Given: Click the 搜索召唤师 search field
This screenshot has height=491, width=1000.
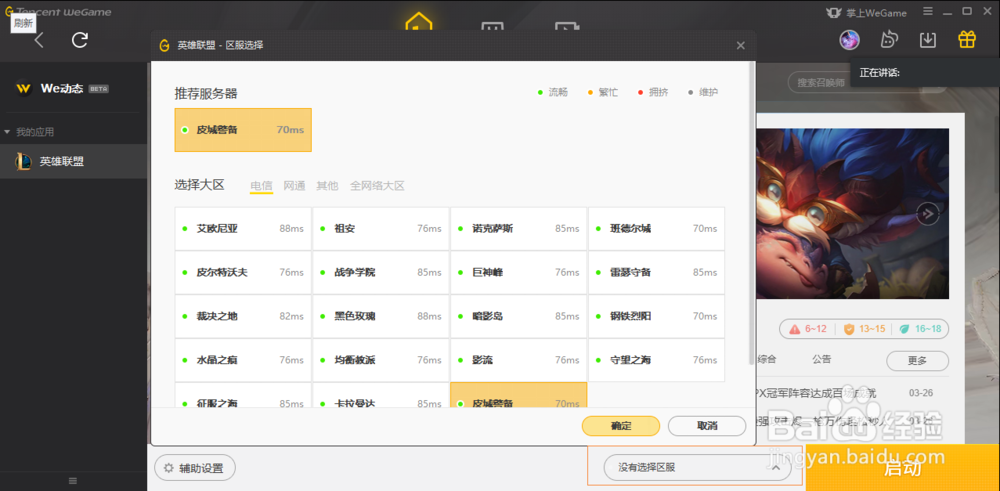Looking at the screenshot, I should pyautogui.click(x=820, y=82).
